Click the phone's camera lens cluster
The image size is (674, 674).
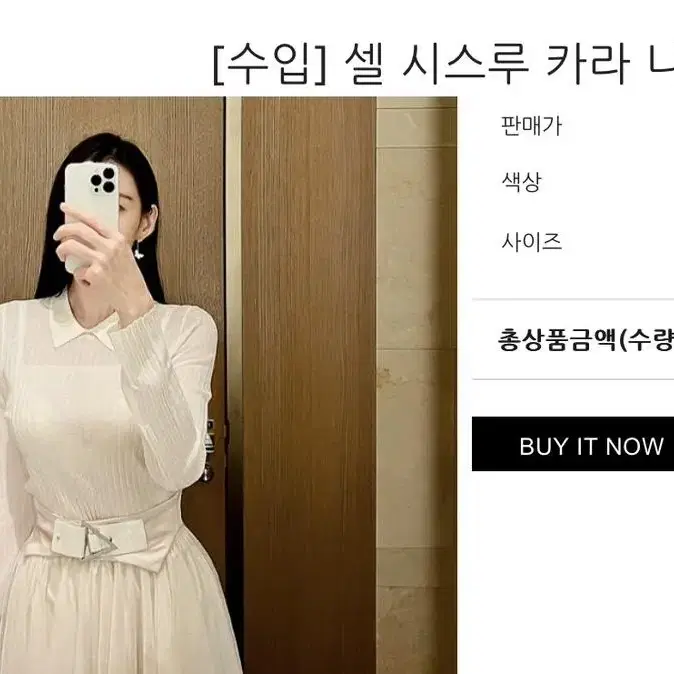pyautogui.click(x=104, y=181)
